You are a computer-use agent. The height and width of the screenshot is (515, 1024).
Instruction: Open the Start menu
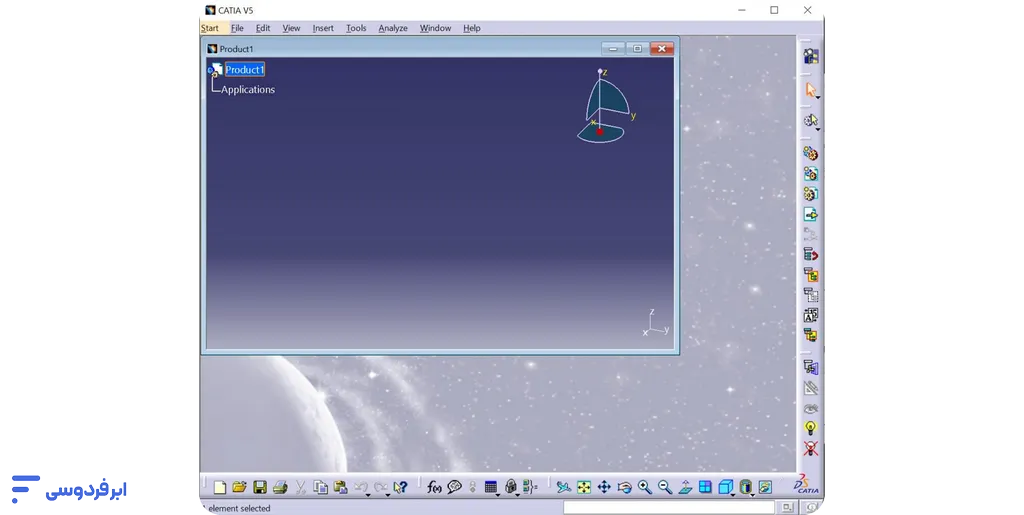[210, 28]
